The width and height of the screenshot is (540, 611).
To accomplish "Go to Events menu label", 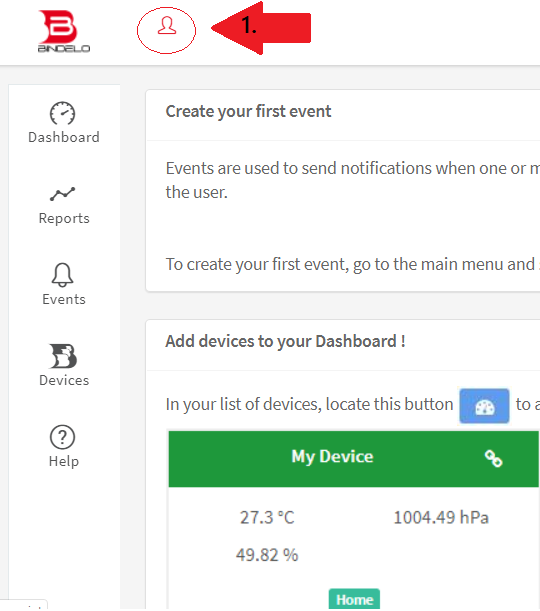I will 64,299.
